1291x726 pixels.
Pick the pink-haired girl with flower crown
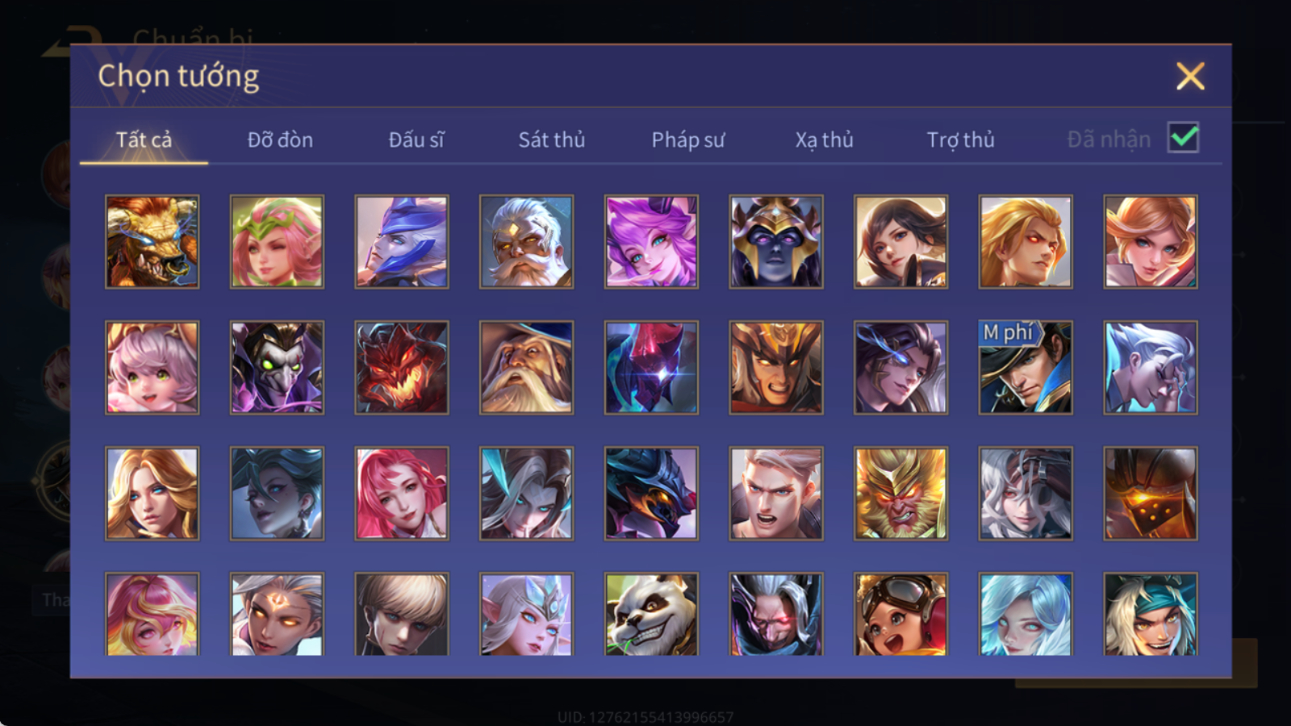[277, 241]
